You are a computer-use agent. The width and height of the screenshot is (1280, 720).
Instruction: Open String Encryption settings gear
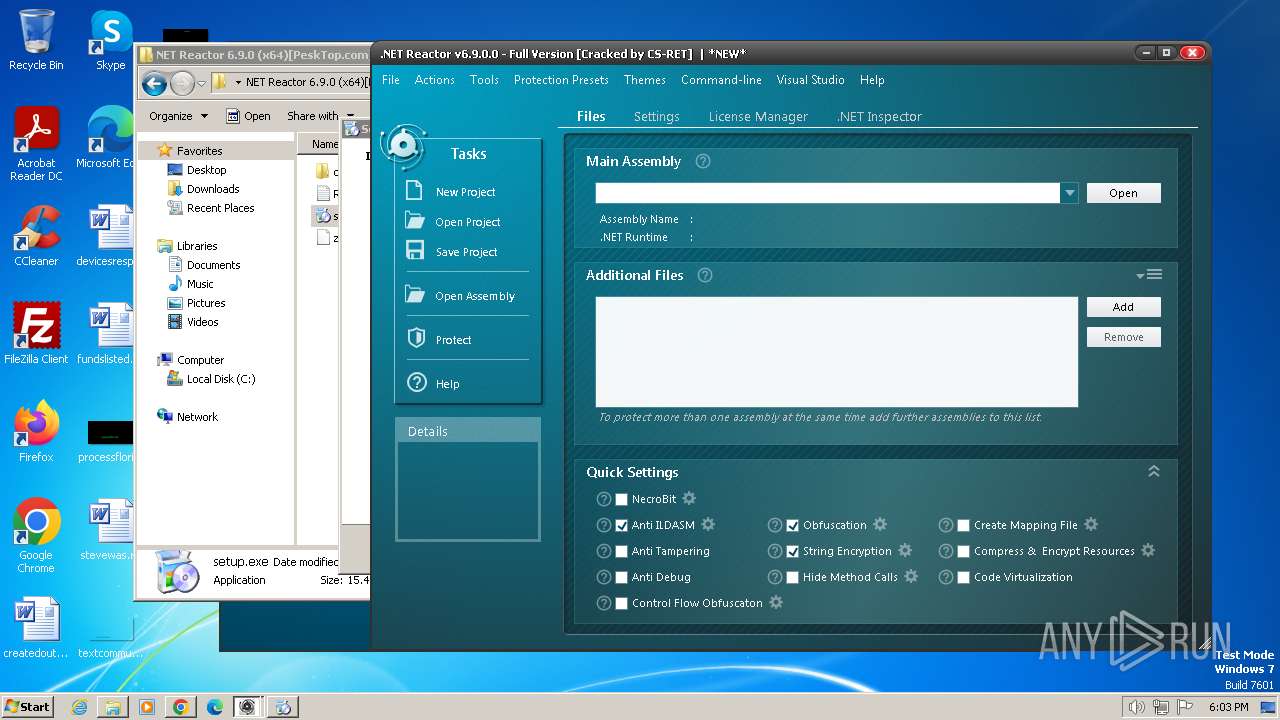[x=905, y=550]
